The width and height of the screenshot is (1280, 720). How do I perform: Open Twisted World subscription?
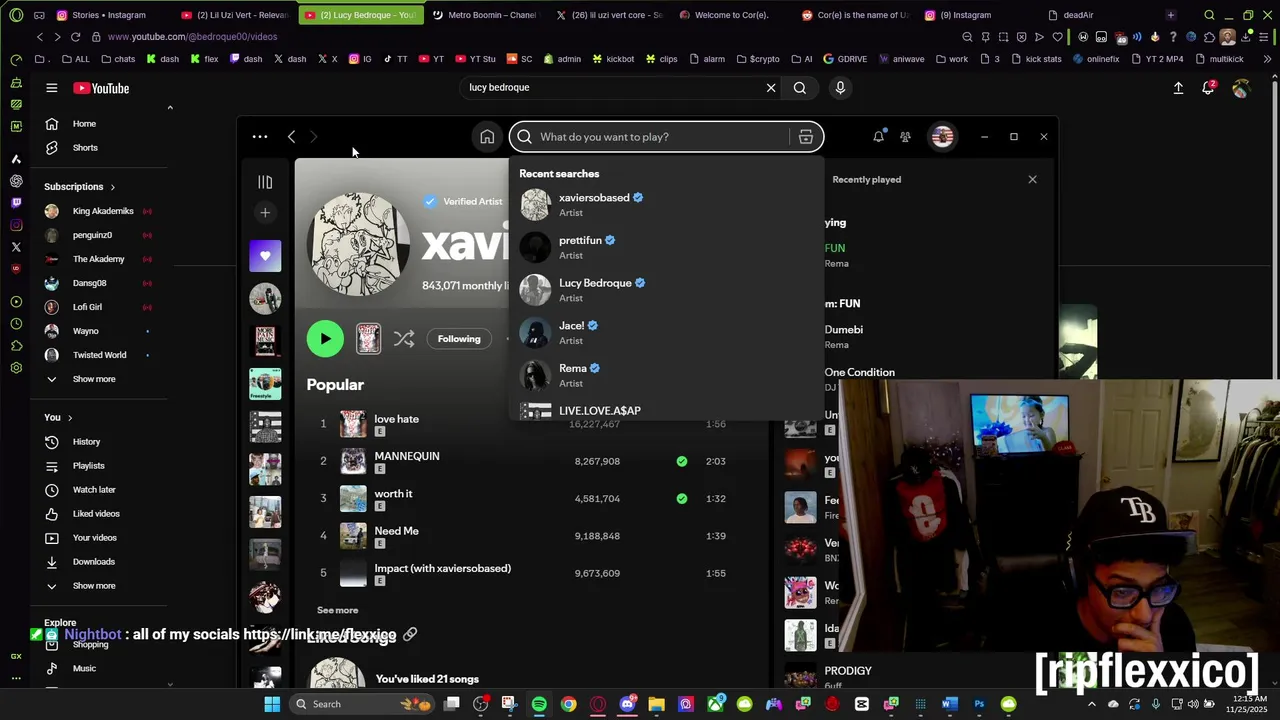[x=100, y=355]
